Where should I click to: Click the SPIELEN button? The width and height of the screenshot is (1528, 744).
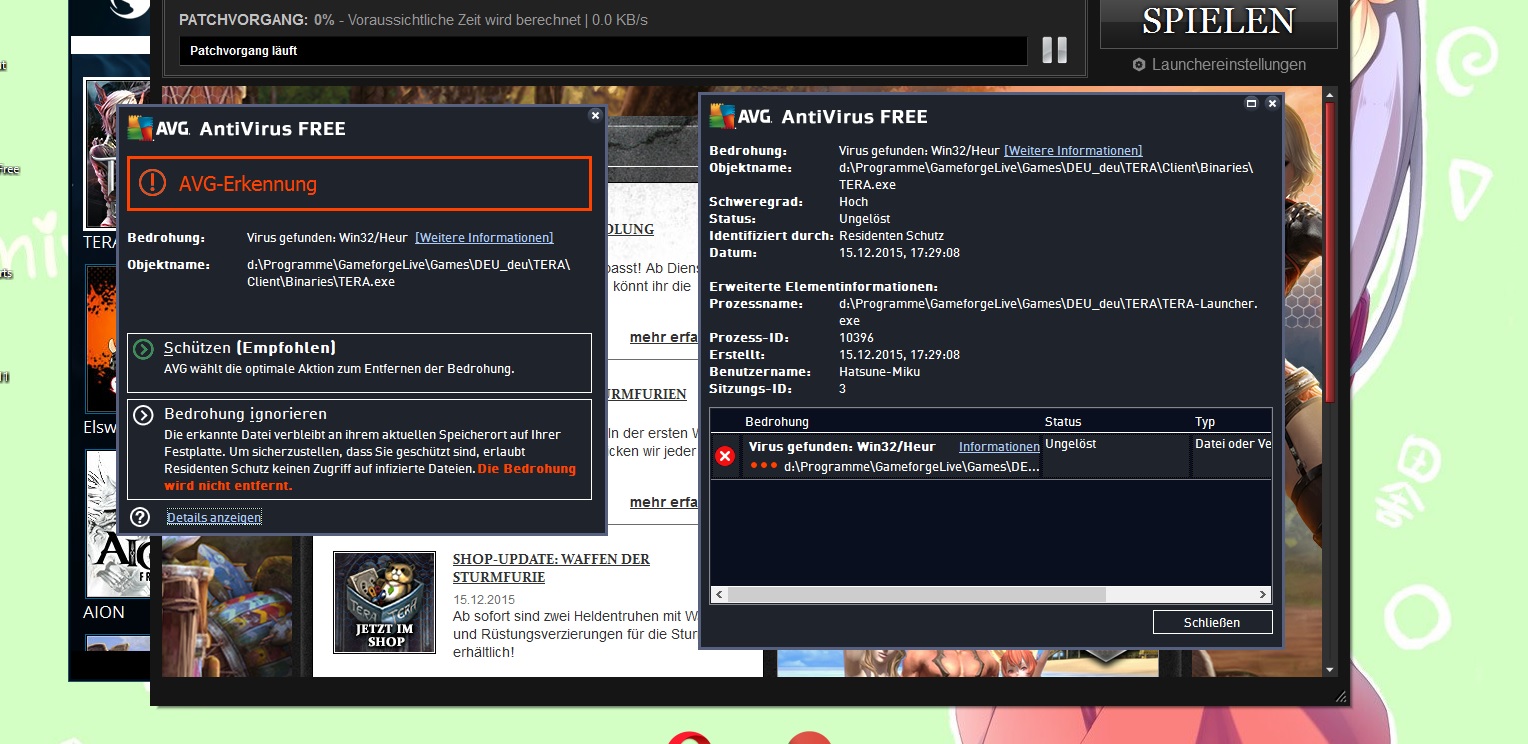(x=1218, y=22)
